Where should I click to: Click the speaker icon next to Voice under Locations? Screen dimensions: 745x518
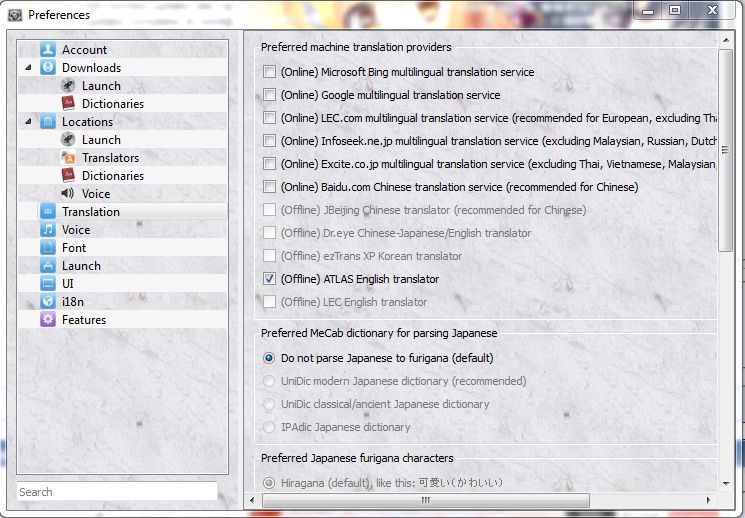coord(68,194)
